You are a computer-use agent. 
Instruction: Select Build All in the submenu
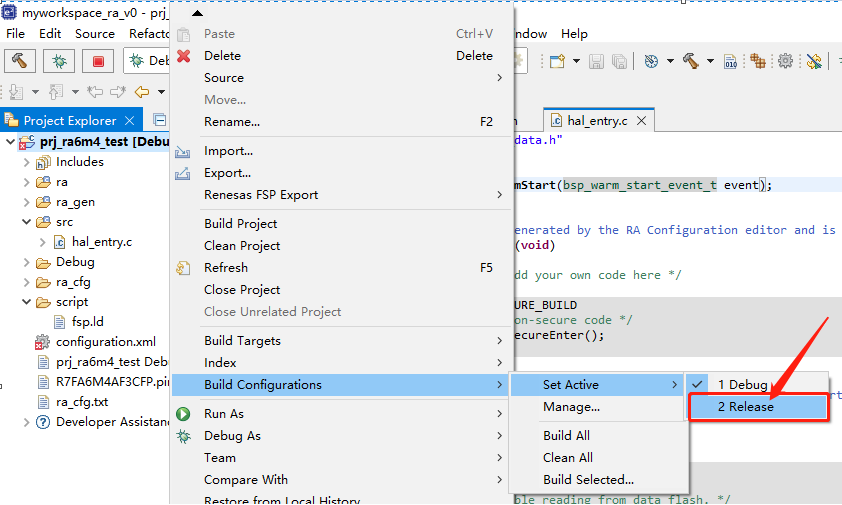(566, 436)
